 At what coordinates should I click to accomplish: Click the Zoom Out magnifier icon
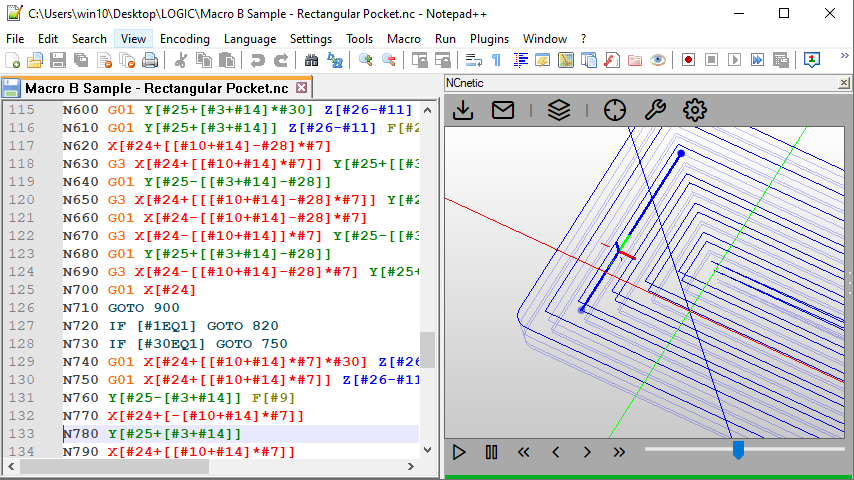388,60
